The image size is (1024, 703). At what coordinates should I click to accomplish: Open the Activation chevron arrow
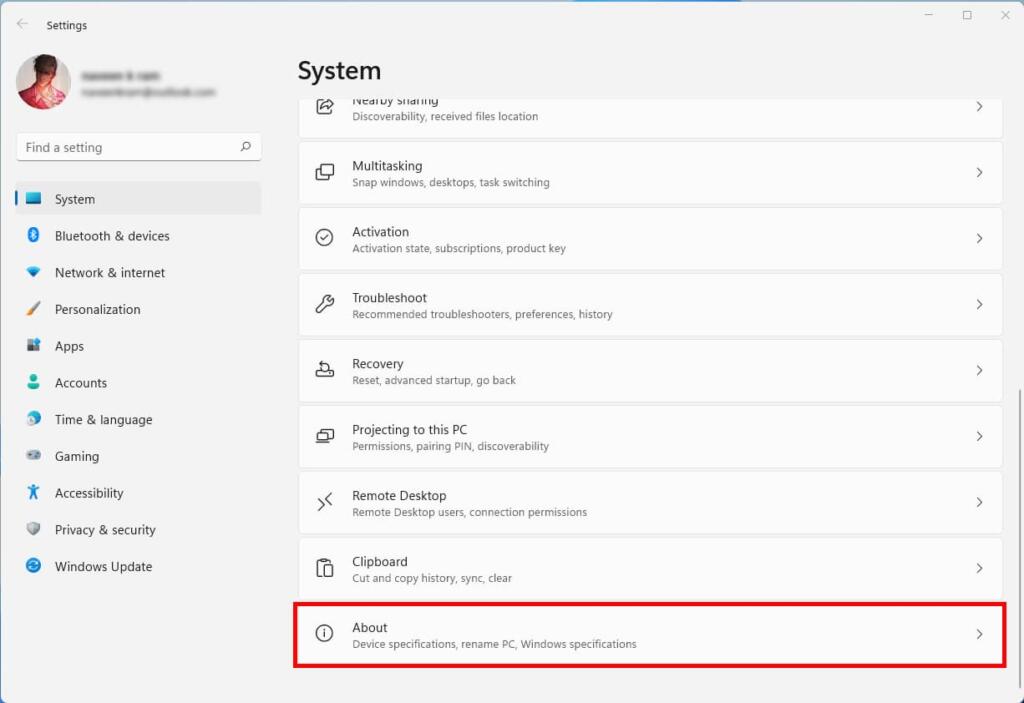(x=979, y=238)
